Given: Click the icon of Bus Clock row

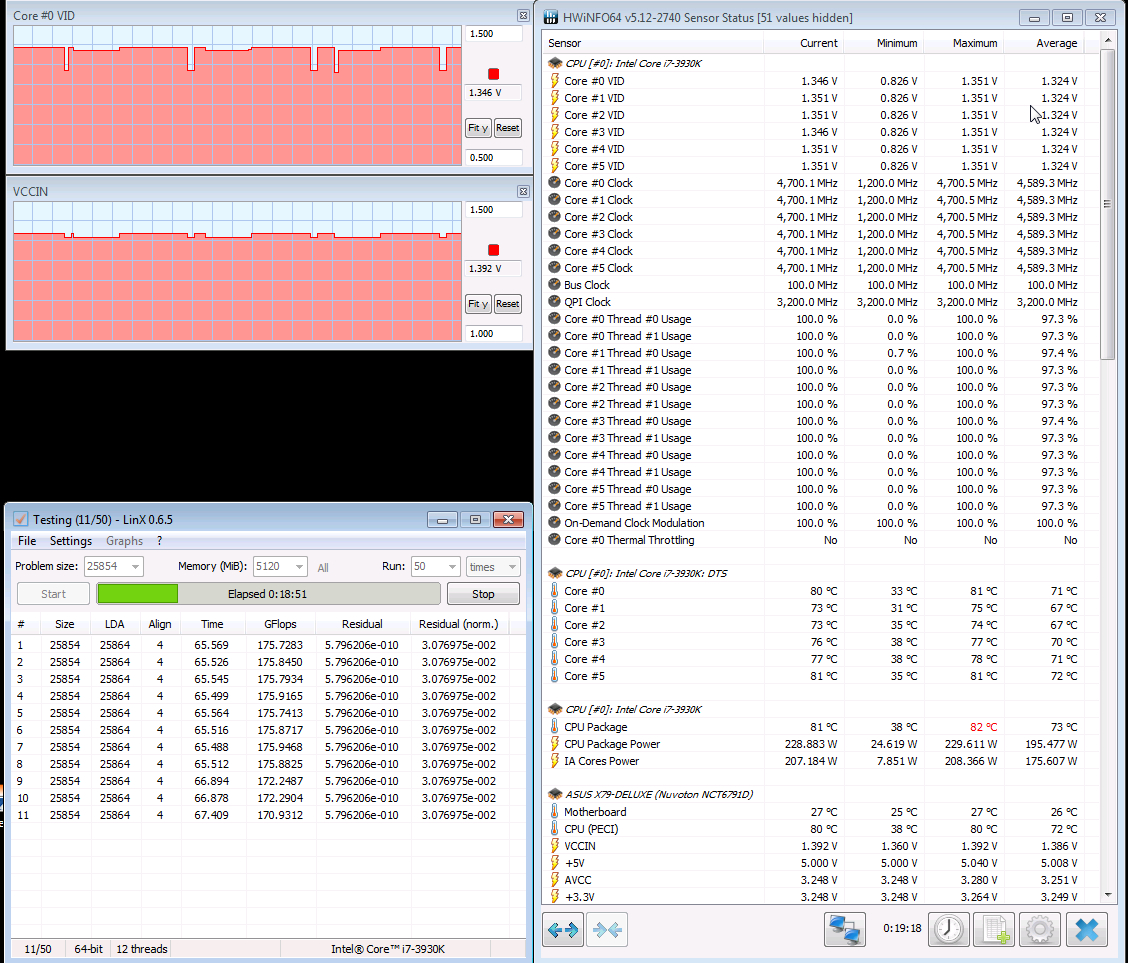Looking at the screenshot, I should pos(555,285).
